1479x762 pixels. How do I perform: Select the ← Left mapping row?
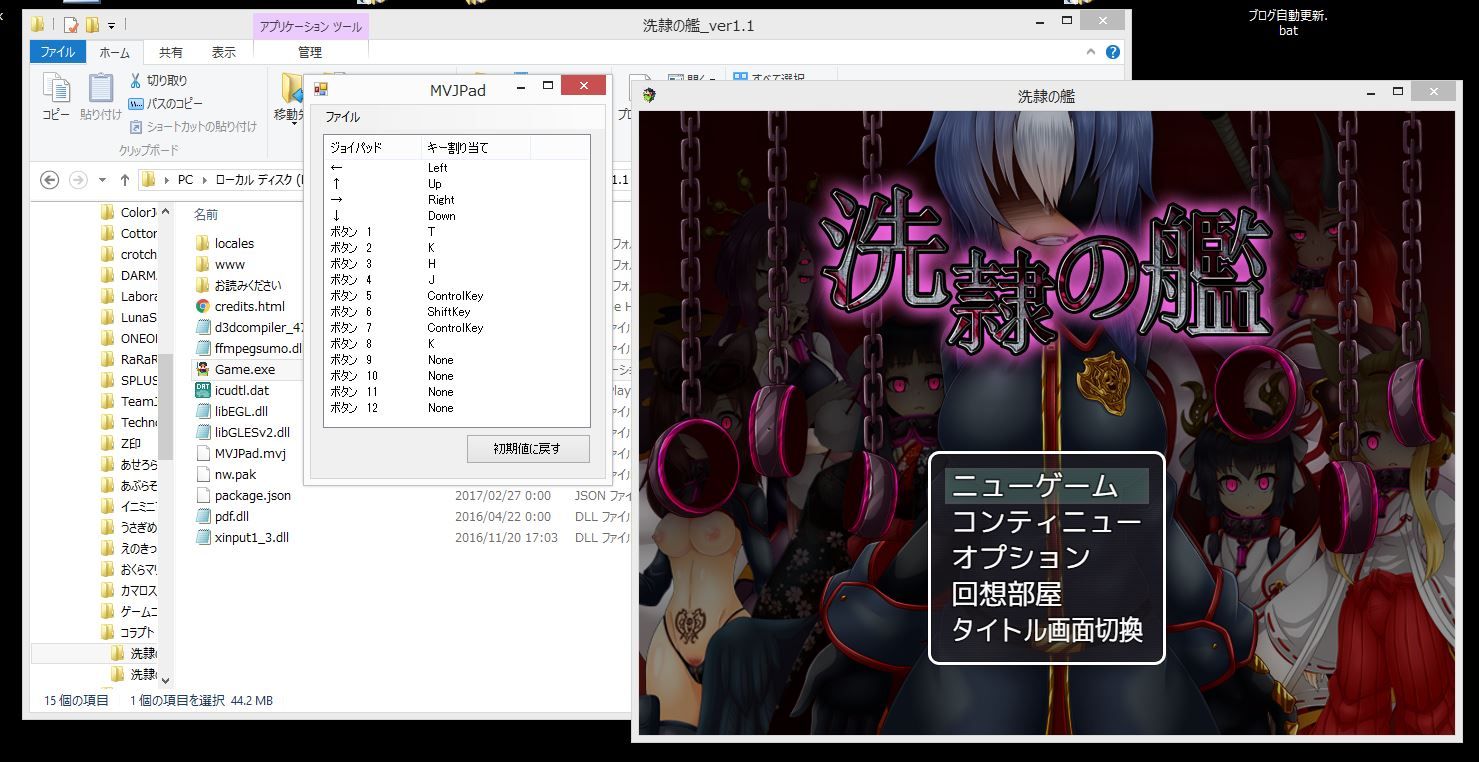pyautogui.click(x=456, y=168)
